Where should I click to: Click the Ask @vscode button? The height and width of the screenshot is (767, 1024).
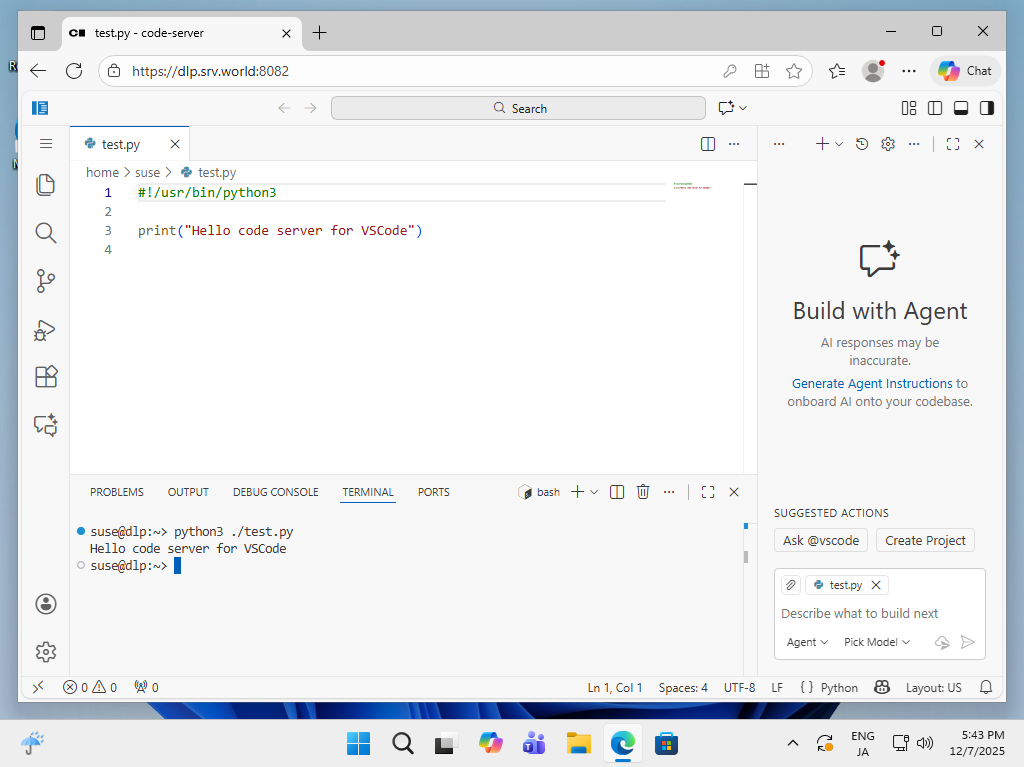pyautogui.click(x=821, y=540)
